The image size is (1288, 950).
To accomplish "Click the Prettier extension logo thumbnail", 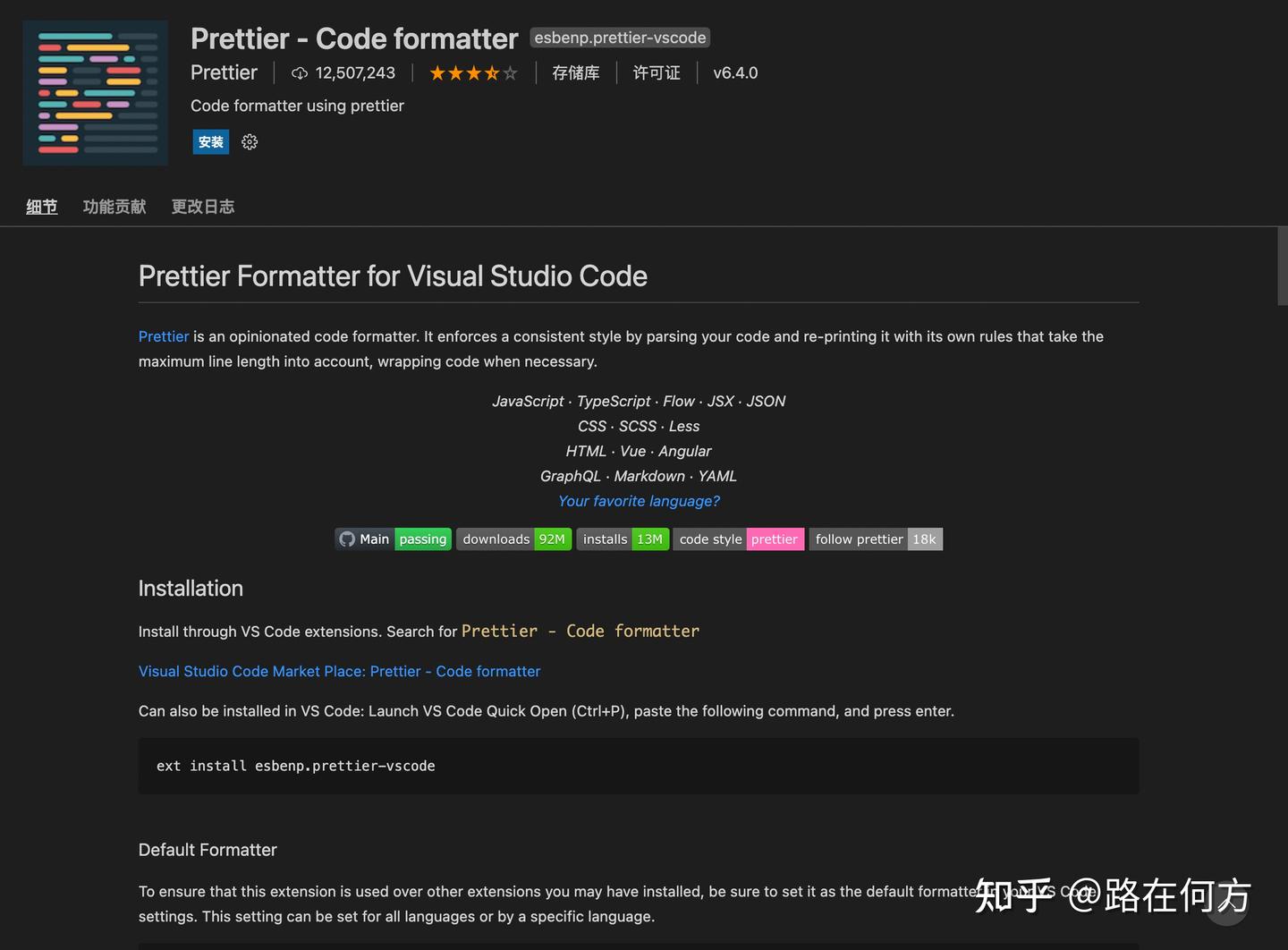I will tap(94, 92).
